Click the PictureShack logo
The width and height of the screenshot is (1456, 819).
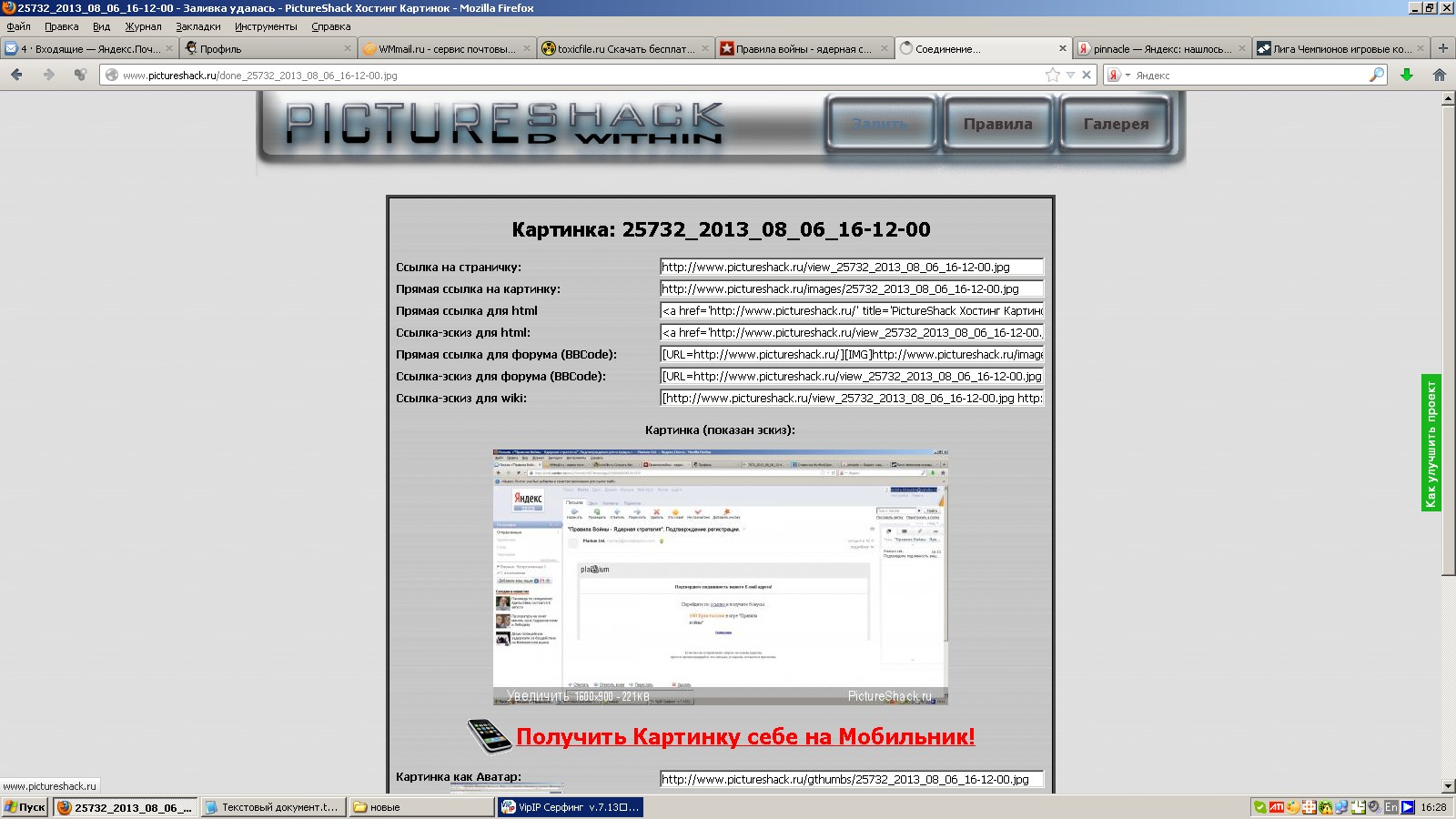click(x=505, y=123)
